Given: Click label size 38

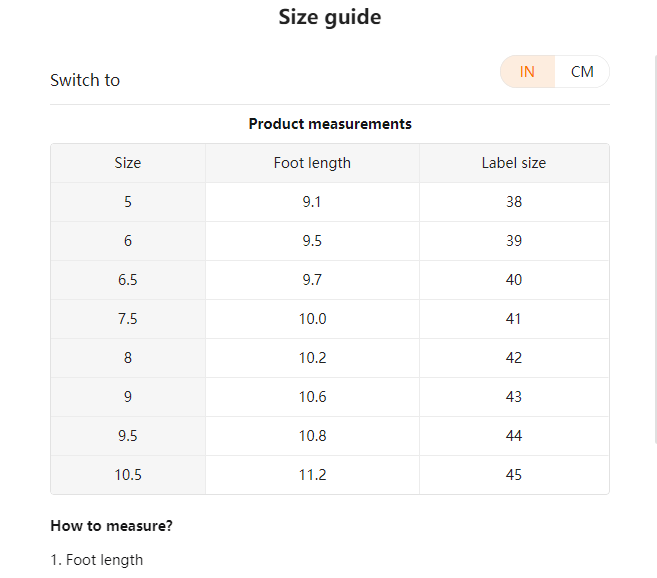Looking at the screenshot, I should (514, 202).
